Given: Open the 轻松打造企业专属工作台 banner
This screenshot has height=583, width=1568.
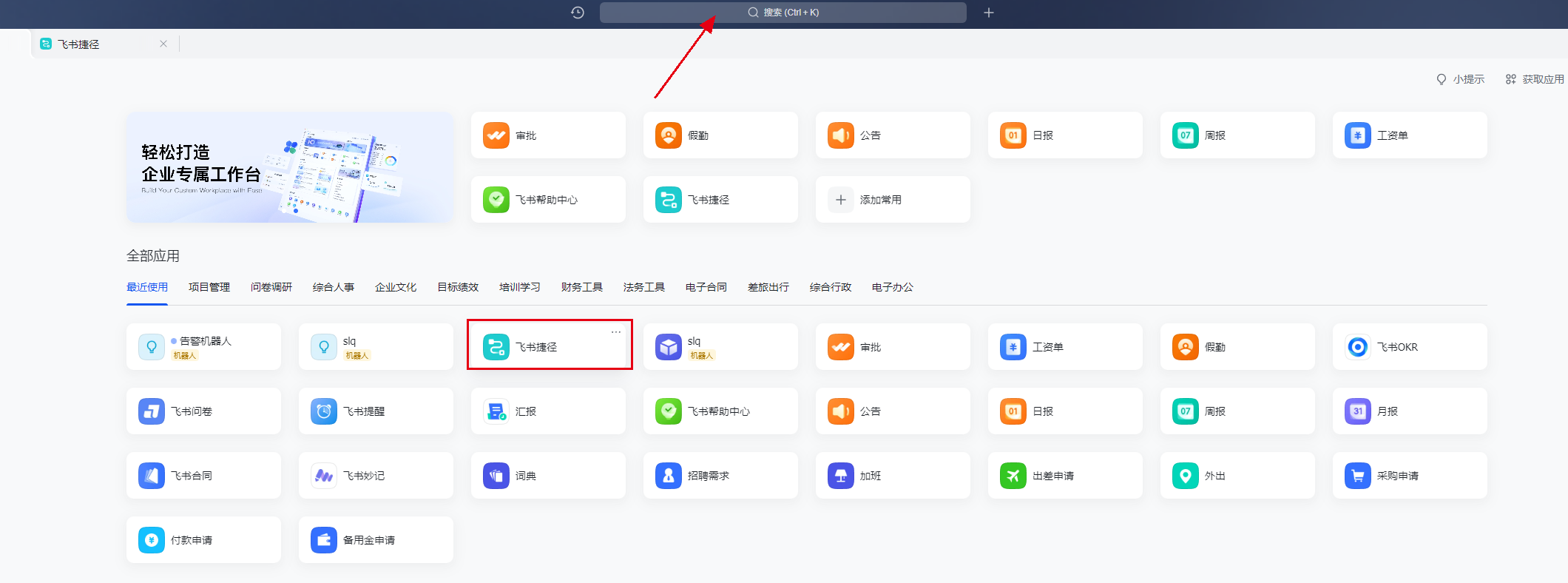Looking at the screenshot, I should tap(290, 167).
